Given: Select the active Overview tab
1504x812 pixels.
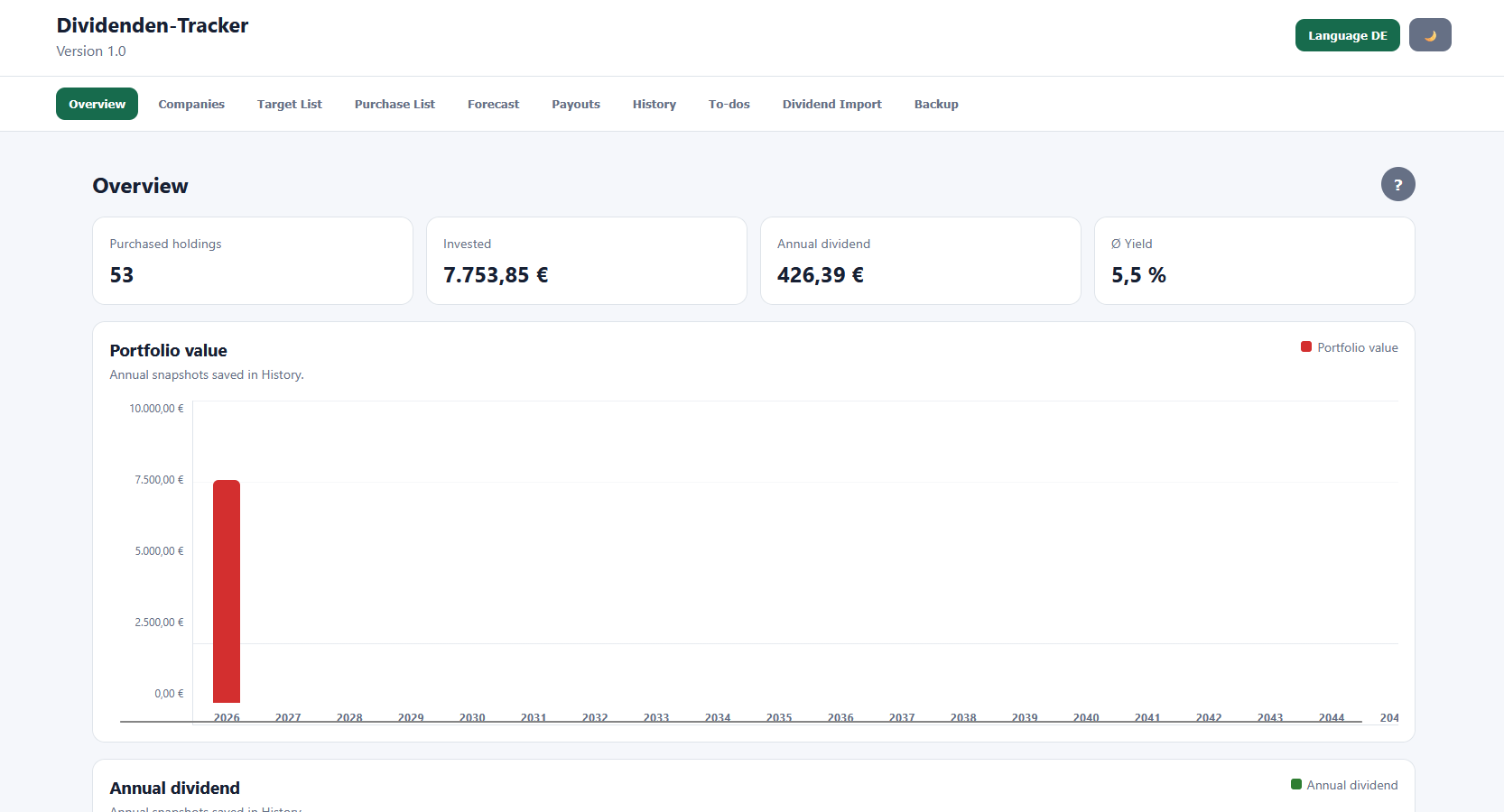Looking at the screenshot, I should (97, 104).
